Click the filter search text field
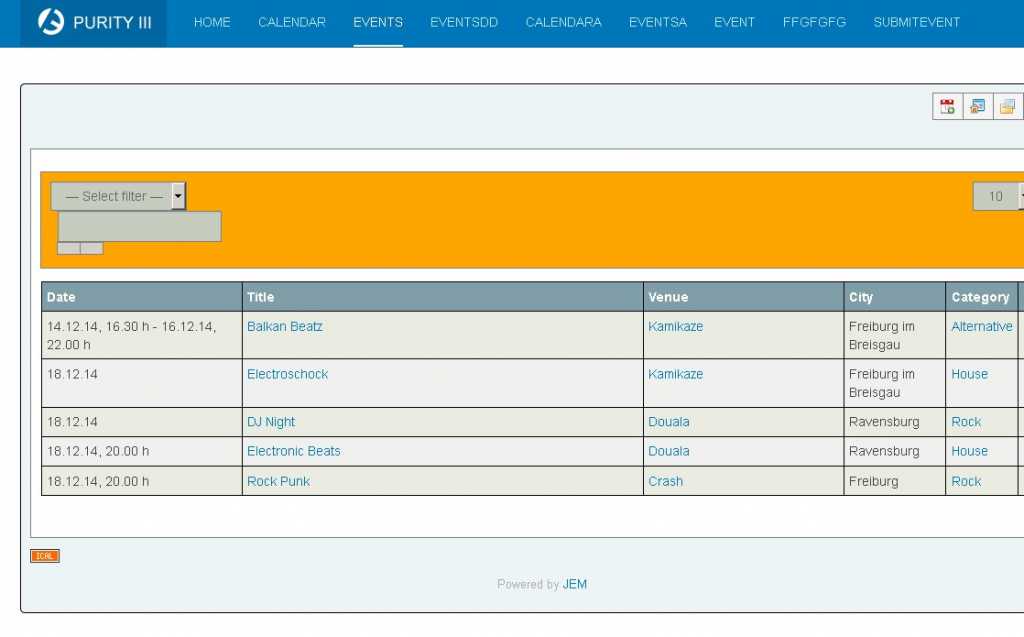Image resolution: width=1024 pixels, height=637 pixels. [140, 226]
